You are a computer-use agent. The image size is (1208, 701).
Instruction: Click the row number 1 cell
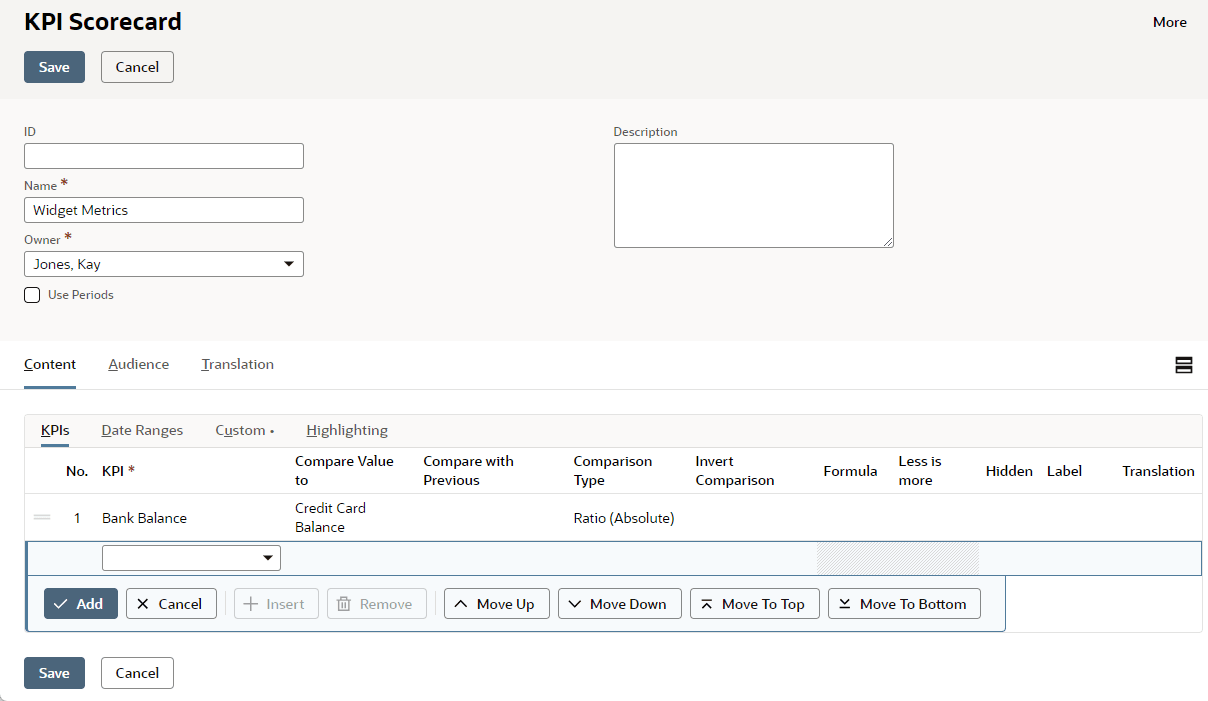click(77, 518)
